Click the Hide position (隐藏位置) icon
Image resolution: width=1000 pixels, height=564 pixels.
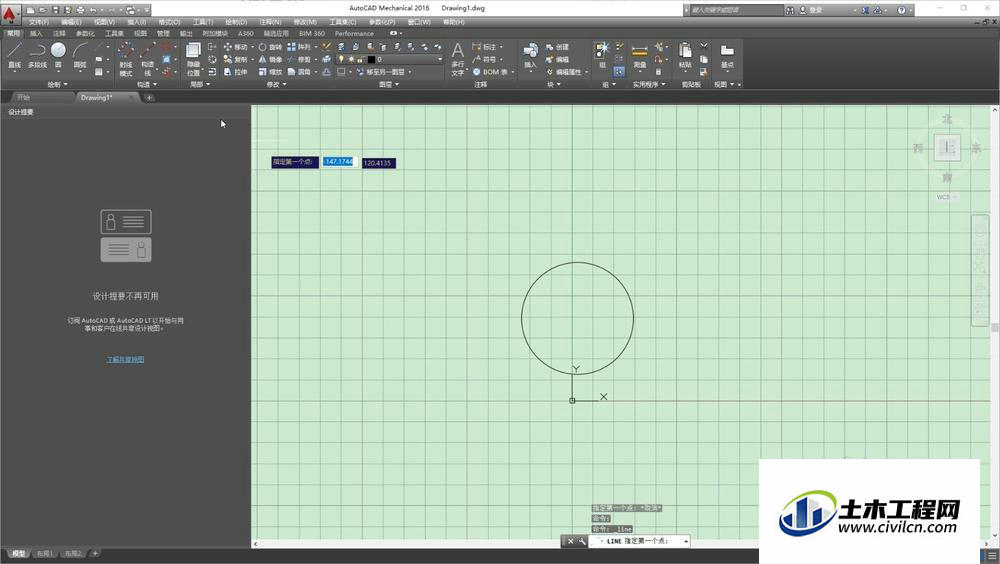pyautogui.click(x=193, y=59)
